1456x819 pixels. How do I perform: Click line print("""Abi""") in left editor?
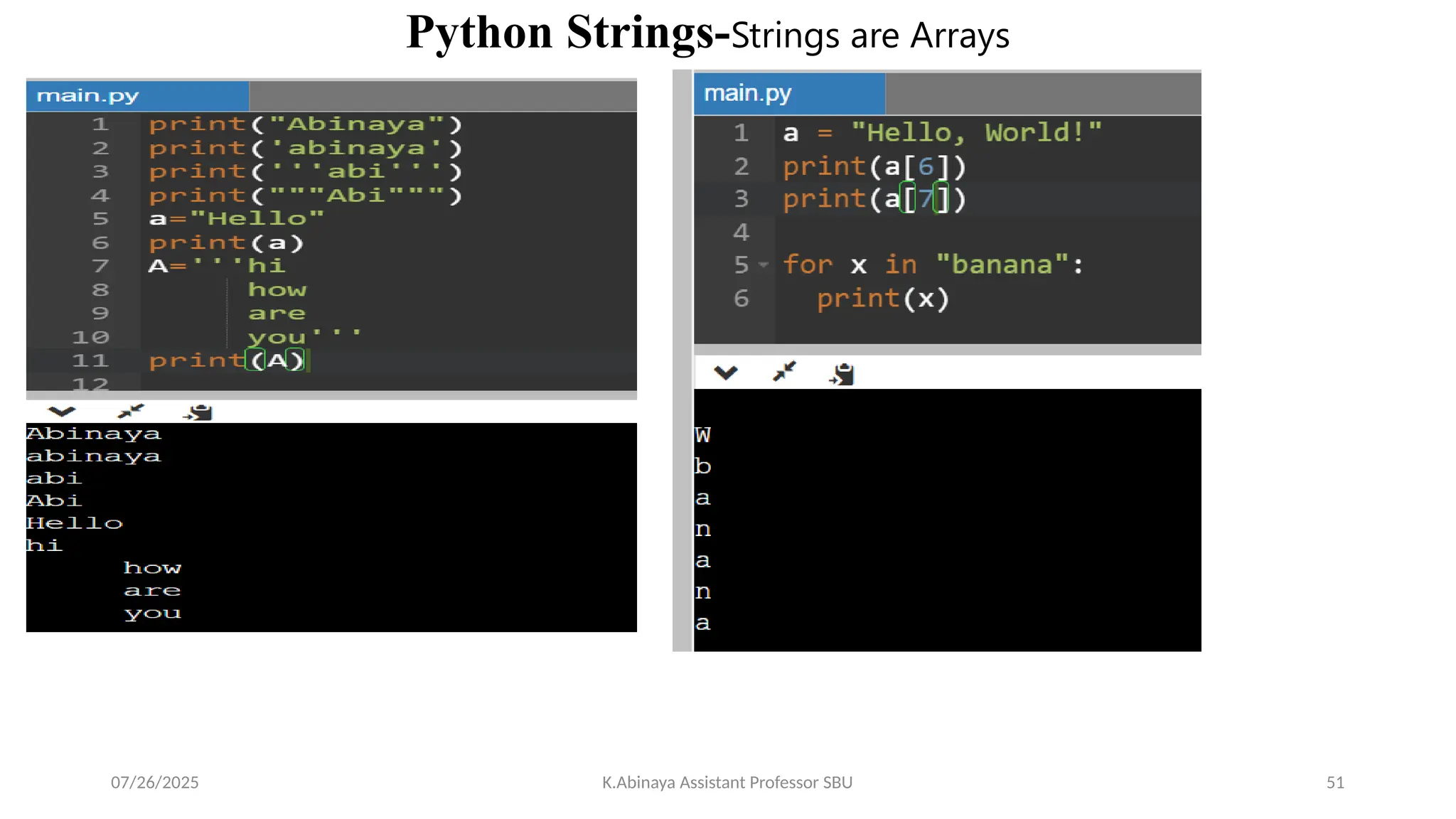[306, 196]
